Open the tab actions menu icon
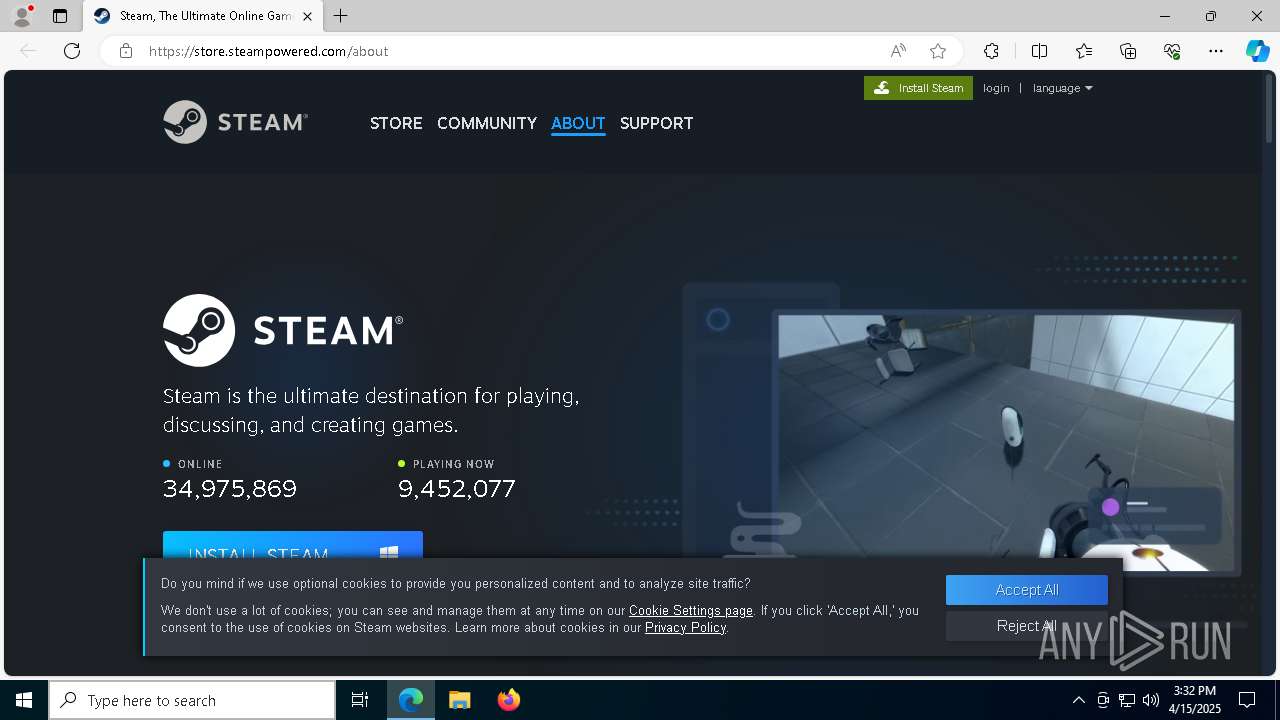 60,16
